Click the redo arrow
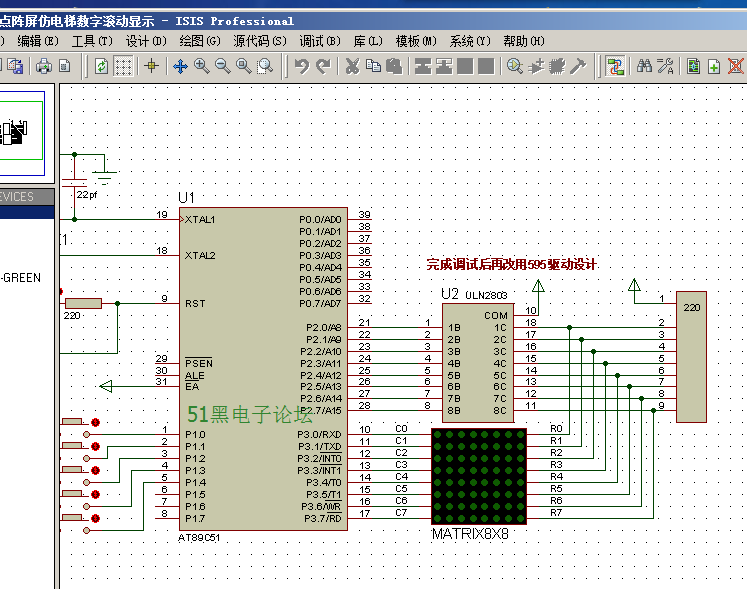 (x=323, y=66)
